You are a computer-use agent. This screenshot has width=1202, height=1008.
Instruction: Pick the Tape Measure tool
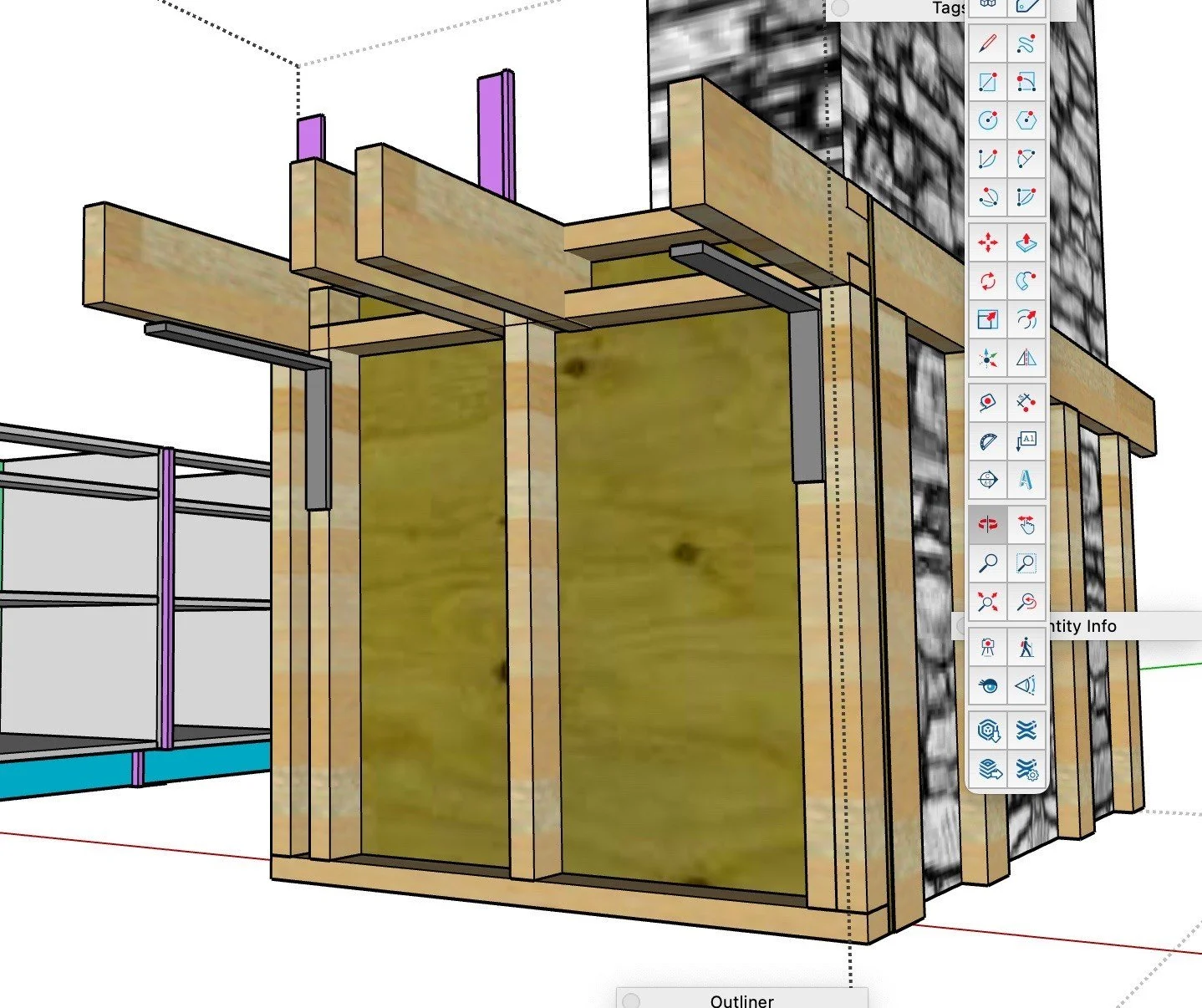[988, 403]
